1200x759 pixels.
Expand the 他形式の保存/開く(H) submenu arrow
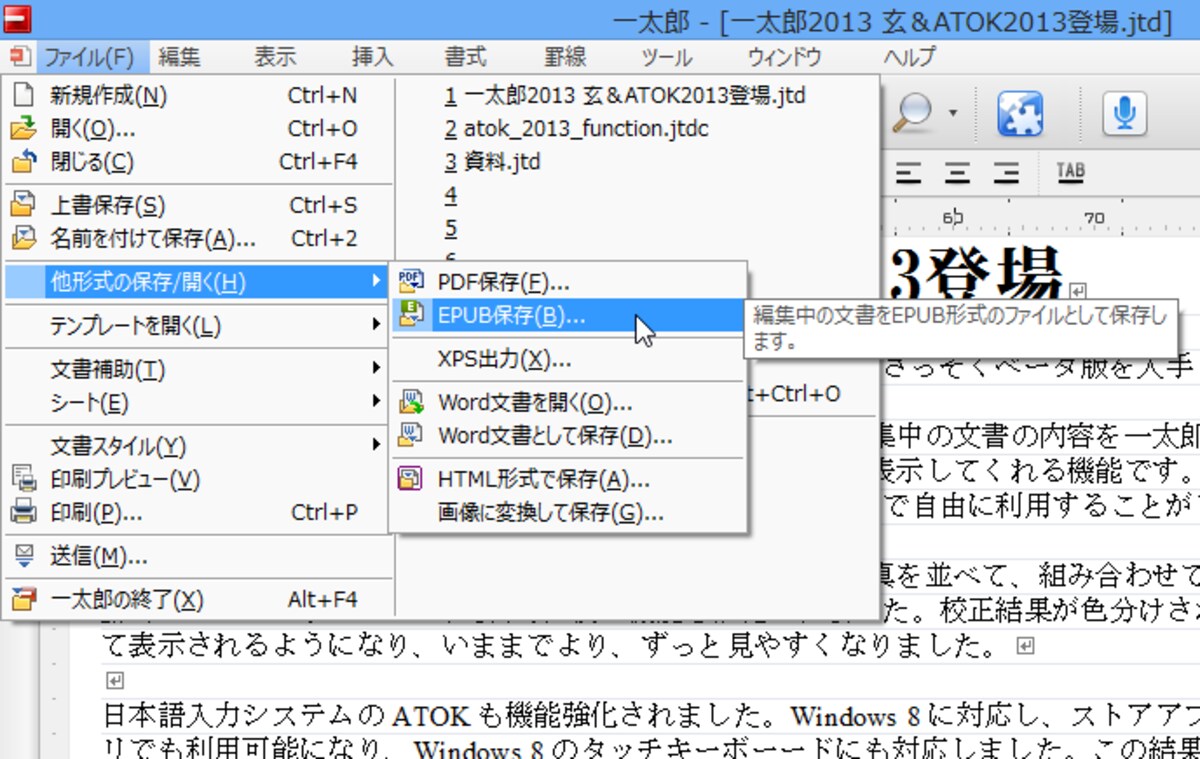(376, 282)
